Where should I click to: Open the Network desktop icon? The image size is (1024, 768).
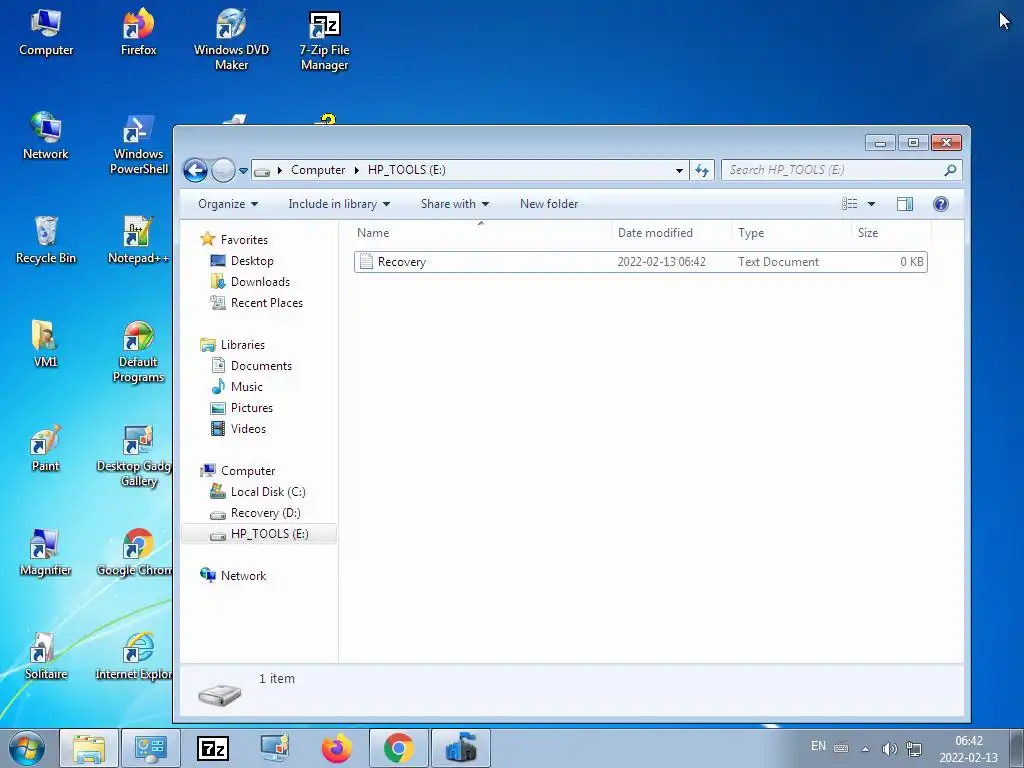[46, 137]
